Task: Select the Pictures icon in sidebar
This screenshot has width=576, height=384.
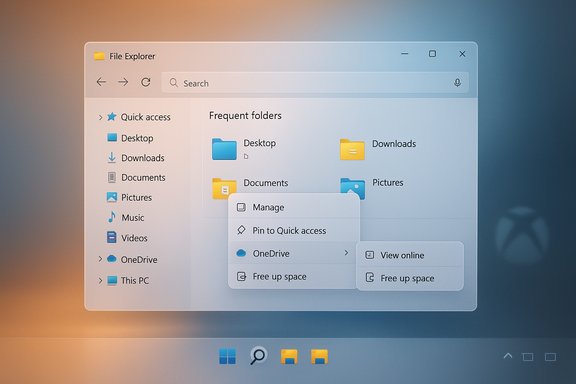Action: point(112,197)
